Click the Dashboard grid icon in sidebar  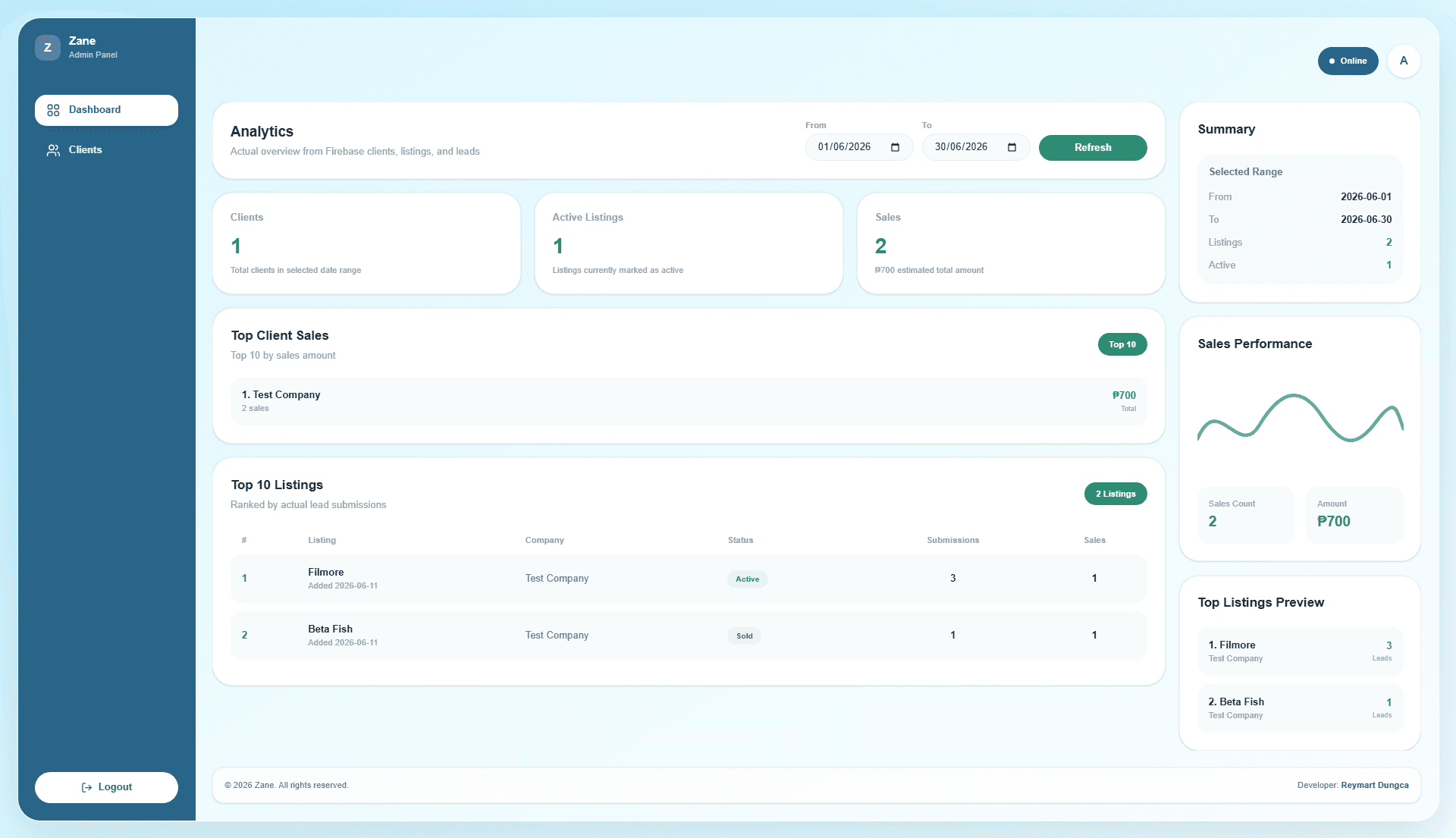(x=53, y=110)
